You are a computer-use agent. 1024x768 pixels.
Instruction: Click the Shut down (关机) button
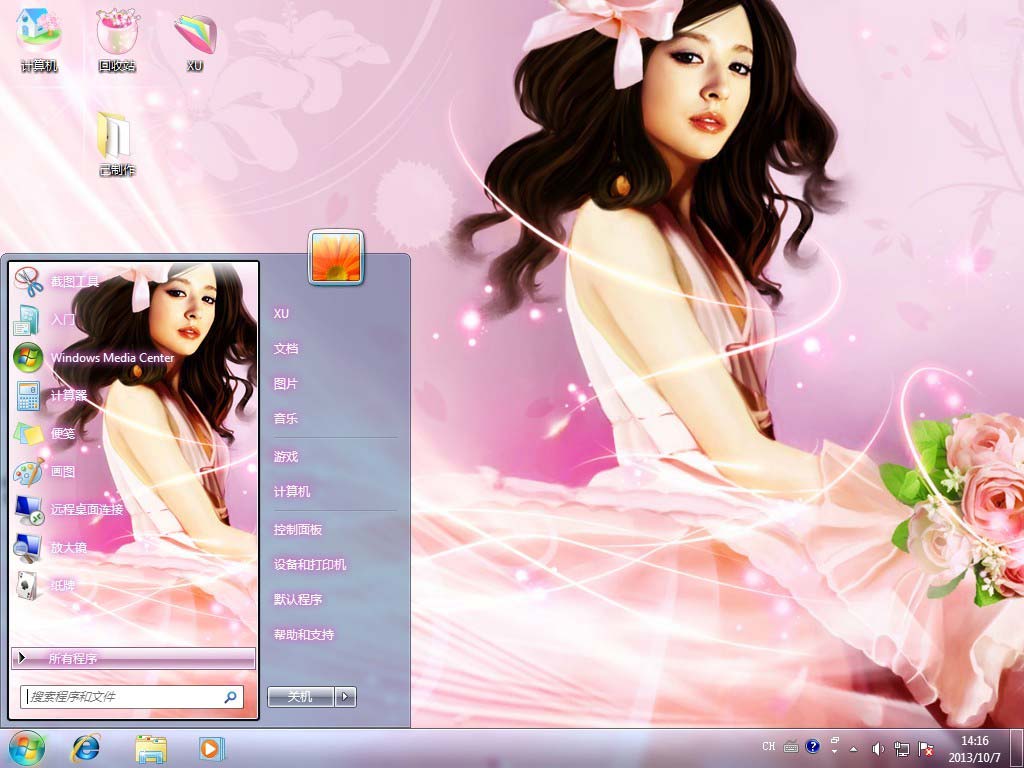tap(300, 697)
